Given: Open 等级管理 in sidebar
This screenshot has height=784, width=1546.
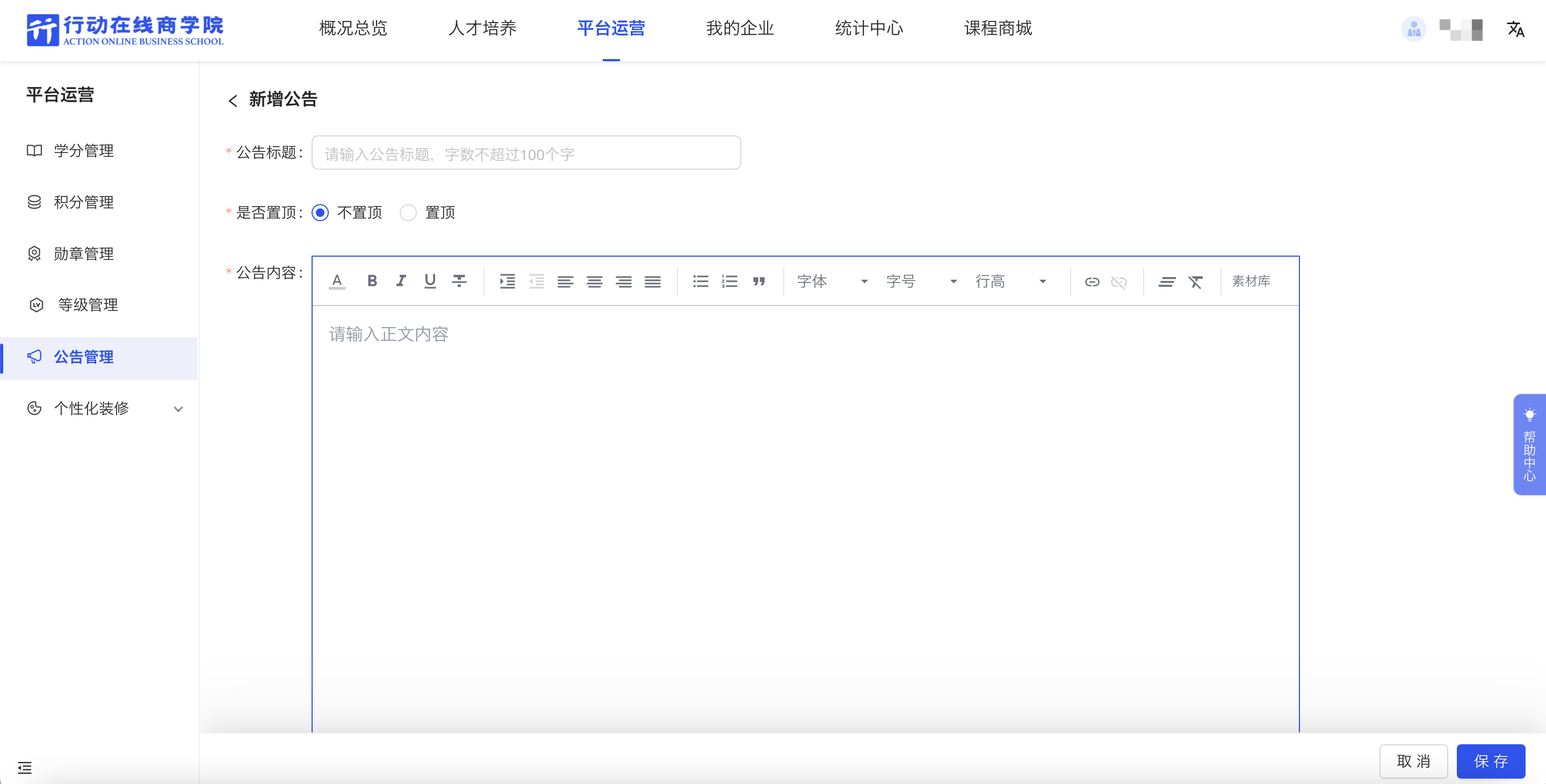Looking at the screenshot, I should pyautogui.click(x=99, y=304).
